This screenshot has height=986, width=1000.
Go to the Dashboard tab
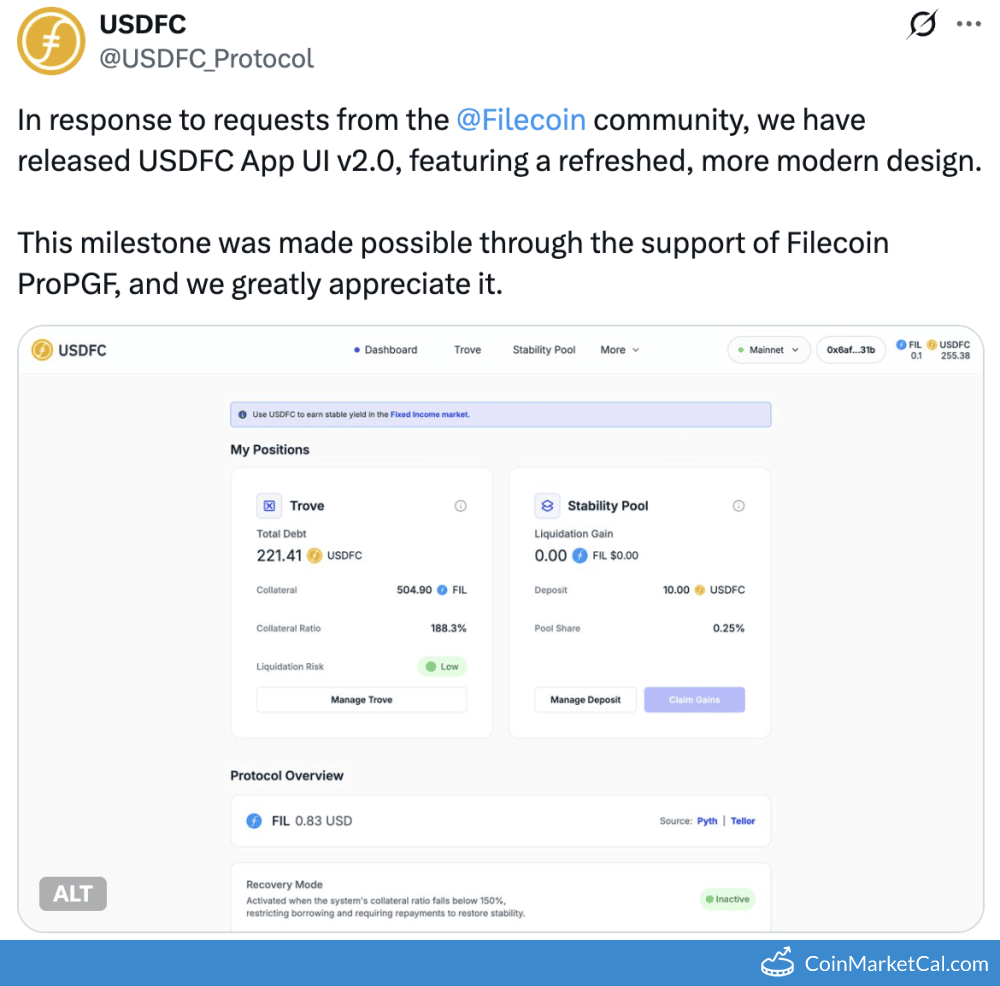(386, 350)
